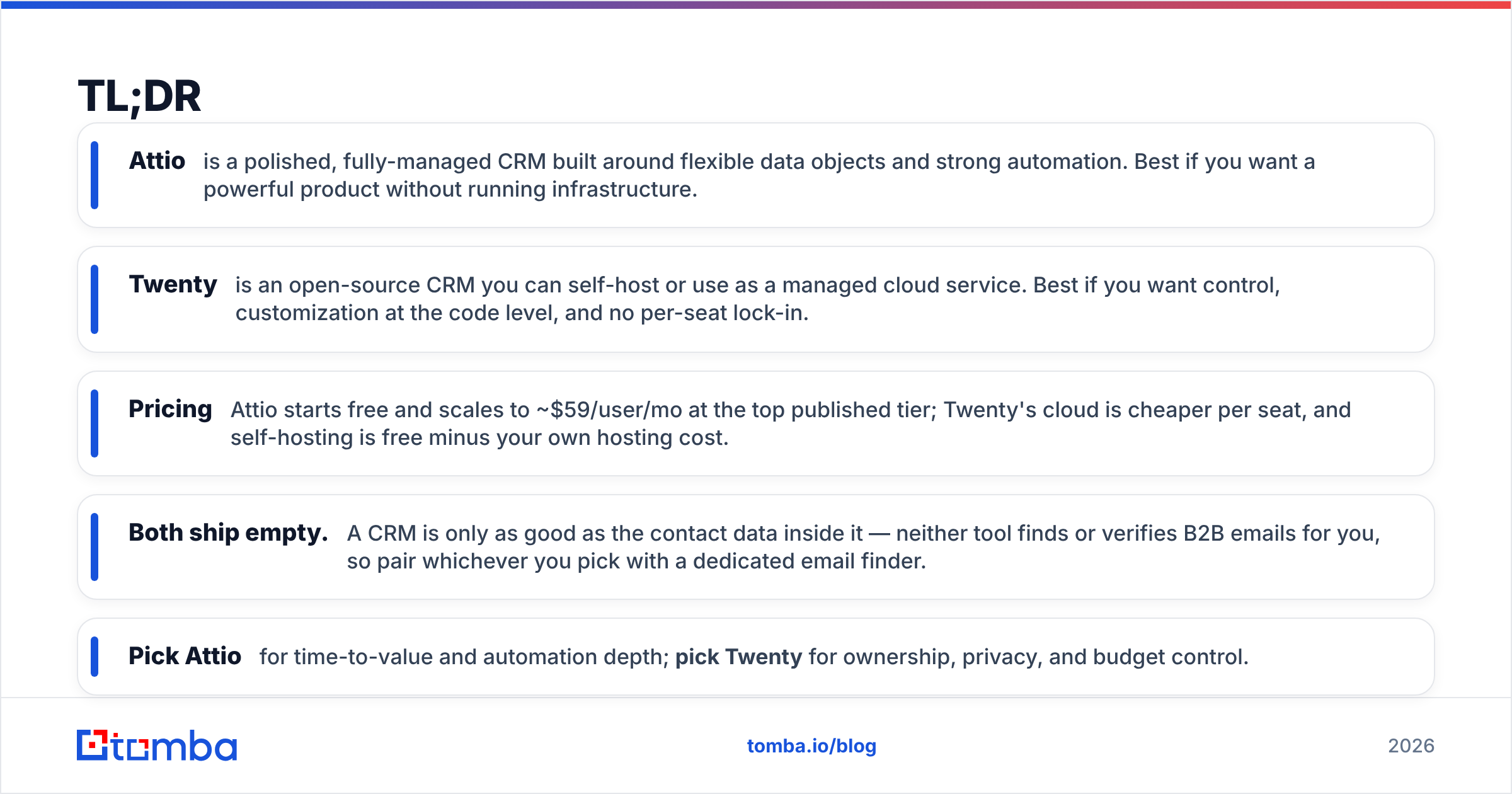Click the bold Pricing label
This screenshot has height=794, width=1512.
170,409
